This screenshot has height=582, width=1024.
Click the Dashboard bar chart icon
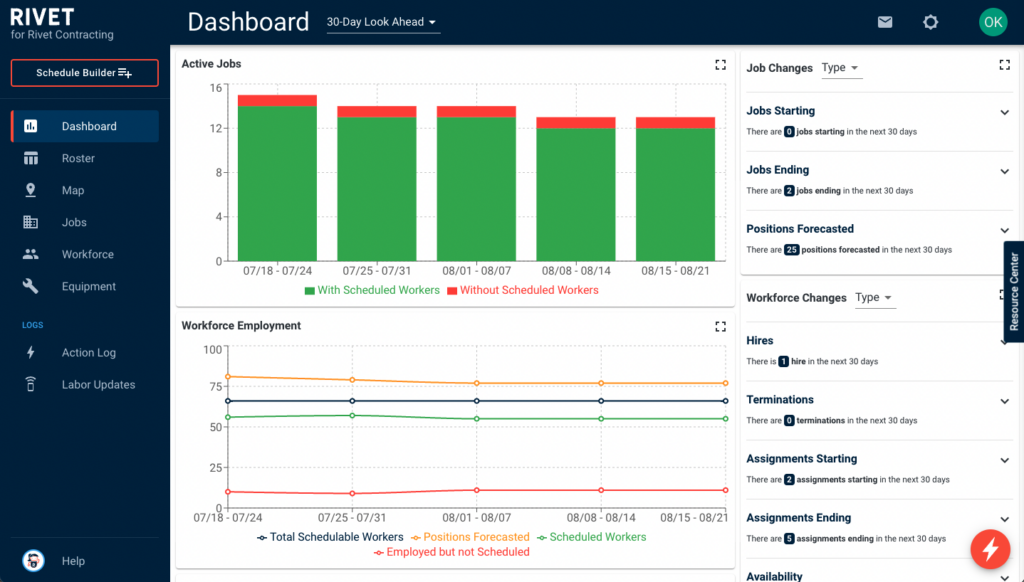click(x=31, y=126)
